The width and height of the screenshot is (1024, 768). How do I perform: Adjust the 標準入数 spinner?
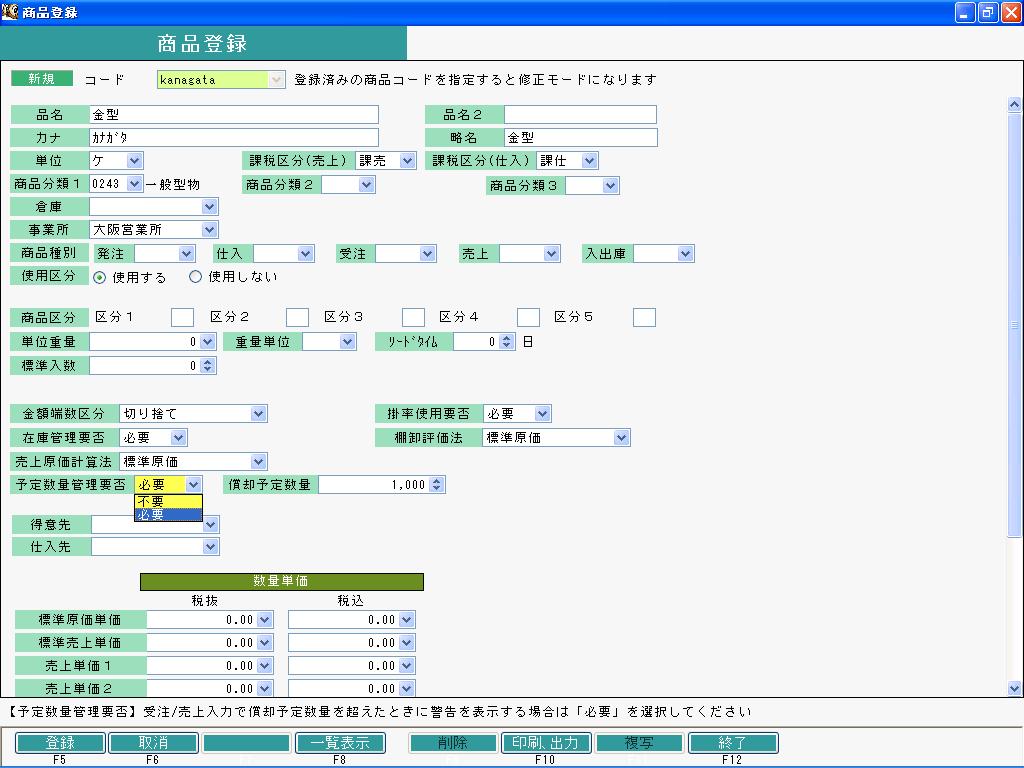(x=208, y=366)
